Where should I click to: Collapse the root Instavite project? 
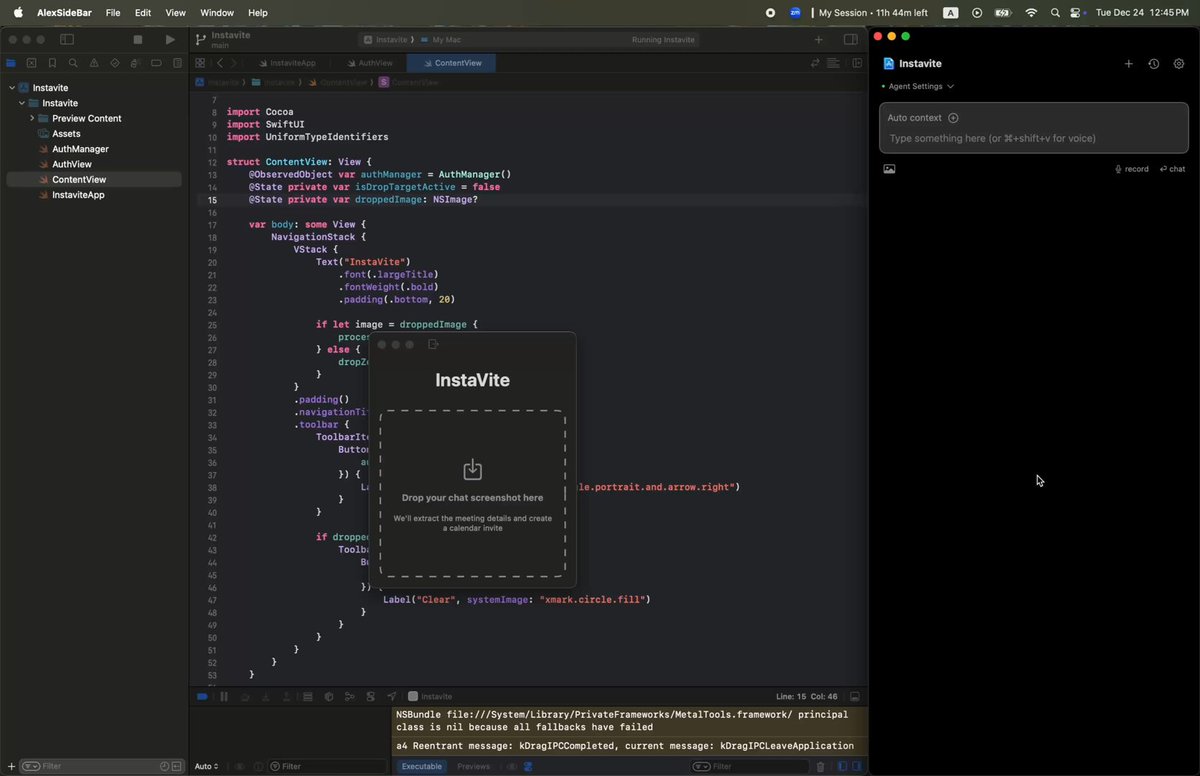11,88
